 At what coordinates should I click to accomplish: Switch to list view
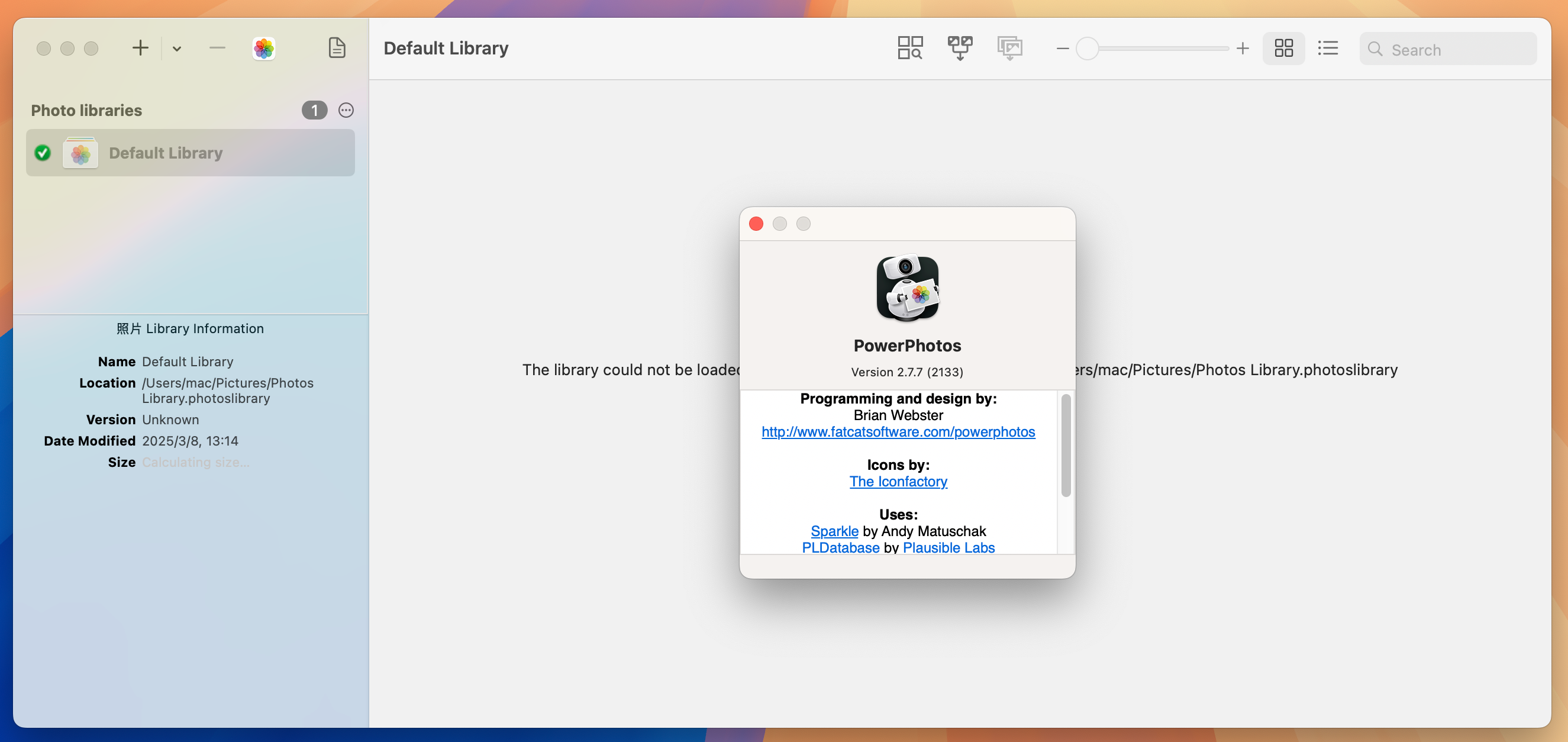click(x=1328, y=48)
